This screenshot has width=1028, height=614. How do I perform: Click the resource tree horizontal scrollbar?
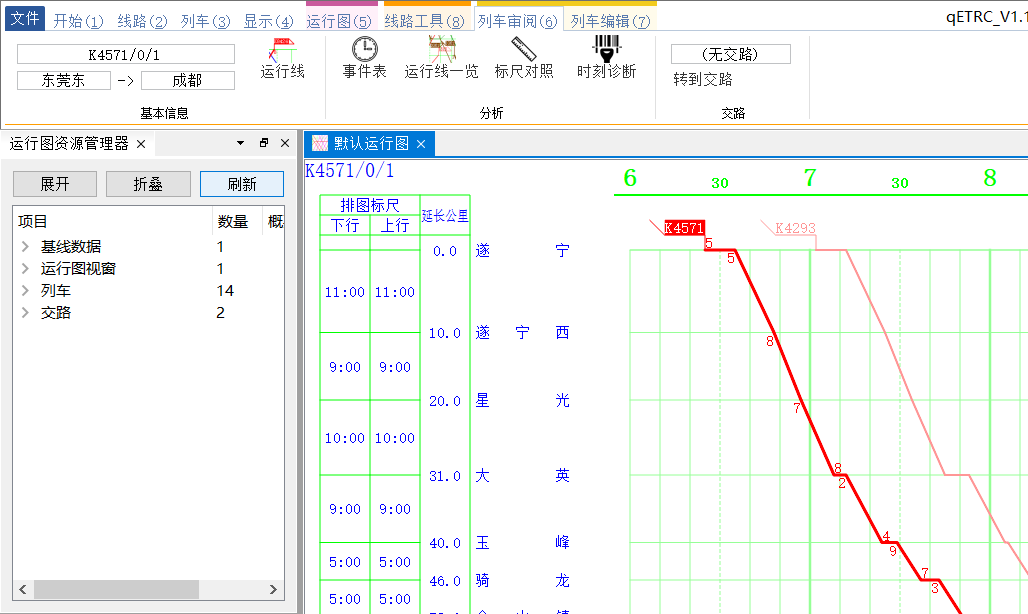tap(148, 589)
